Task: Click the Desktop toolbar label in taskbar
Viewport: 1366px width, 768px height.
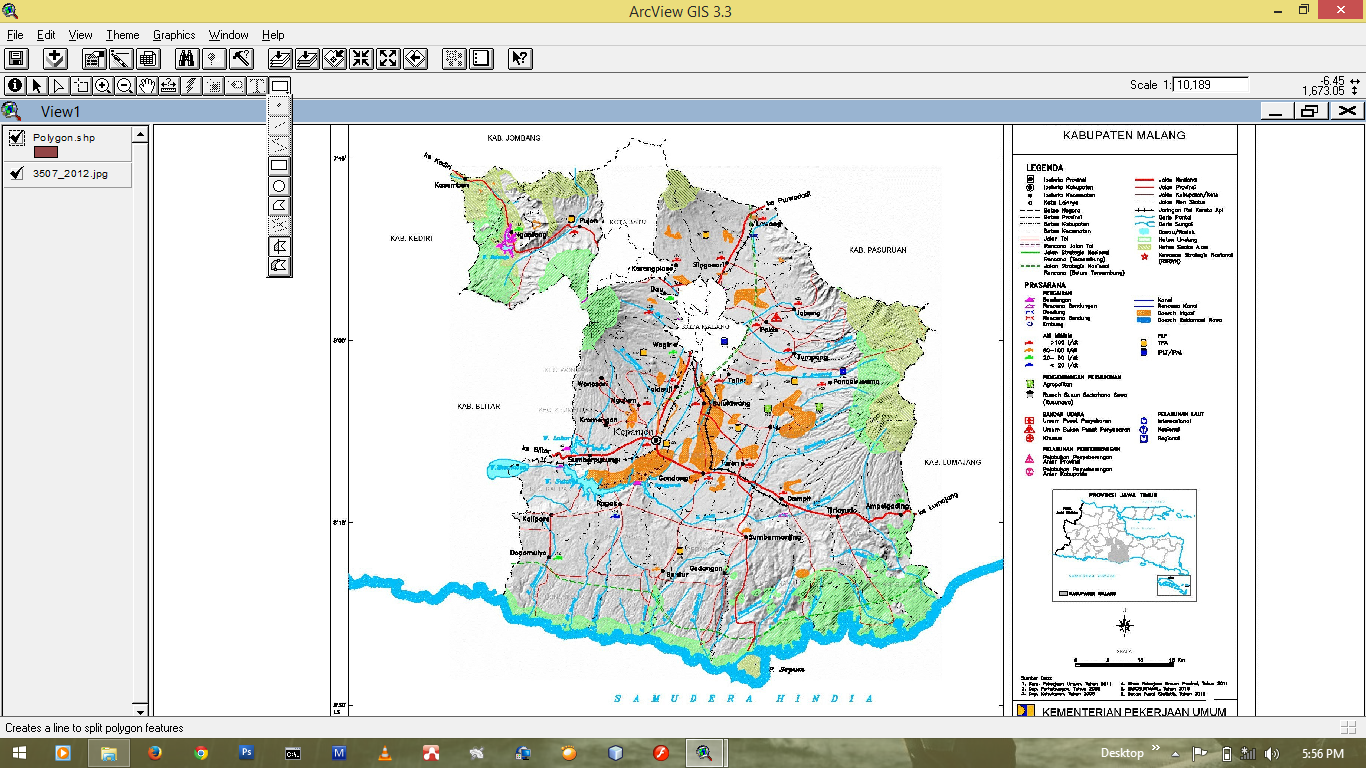Action: click(1122, 753)
